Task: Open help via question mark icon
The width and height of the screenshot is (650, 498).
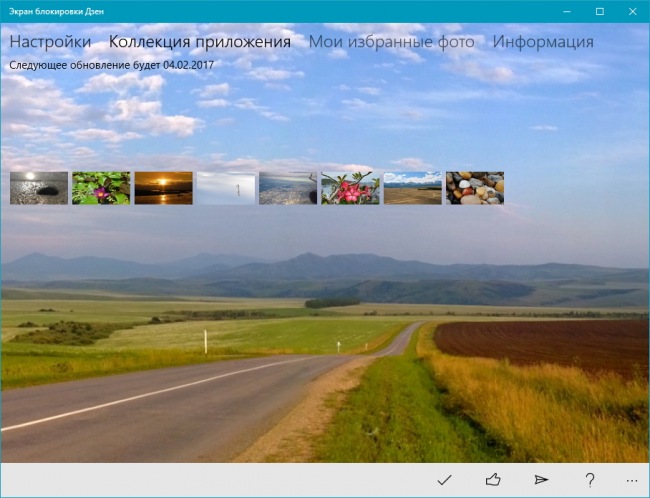Action: click(x=590, y=480)
